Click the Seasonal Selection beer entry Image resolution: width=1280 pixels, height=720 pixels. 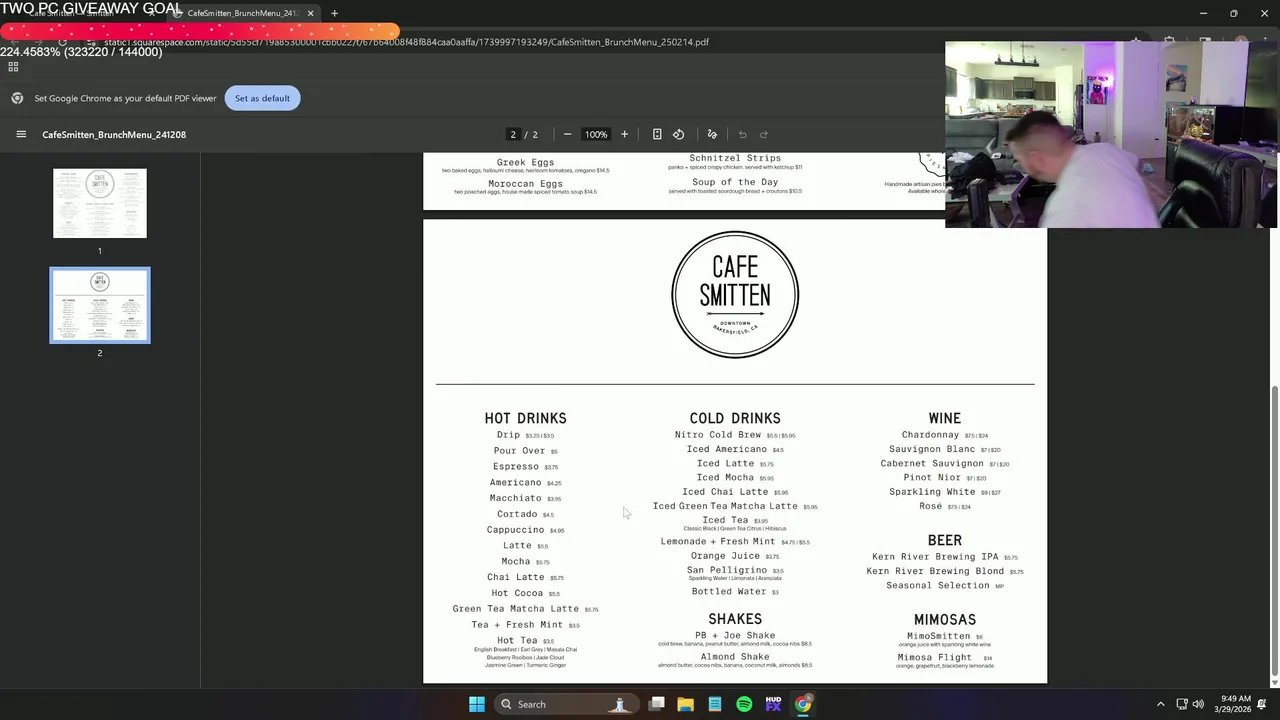click(x=944, y=586)
